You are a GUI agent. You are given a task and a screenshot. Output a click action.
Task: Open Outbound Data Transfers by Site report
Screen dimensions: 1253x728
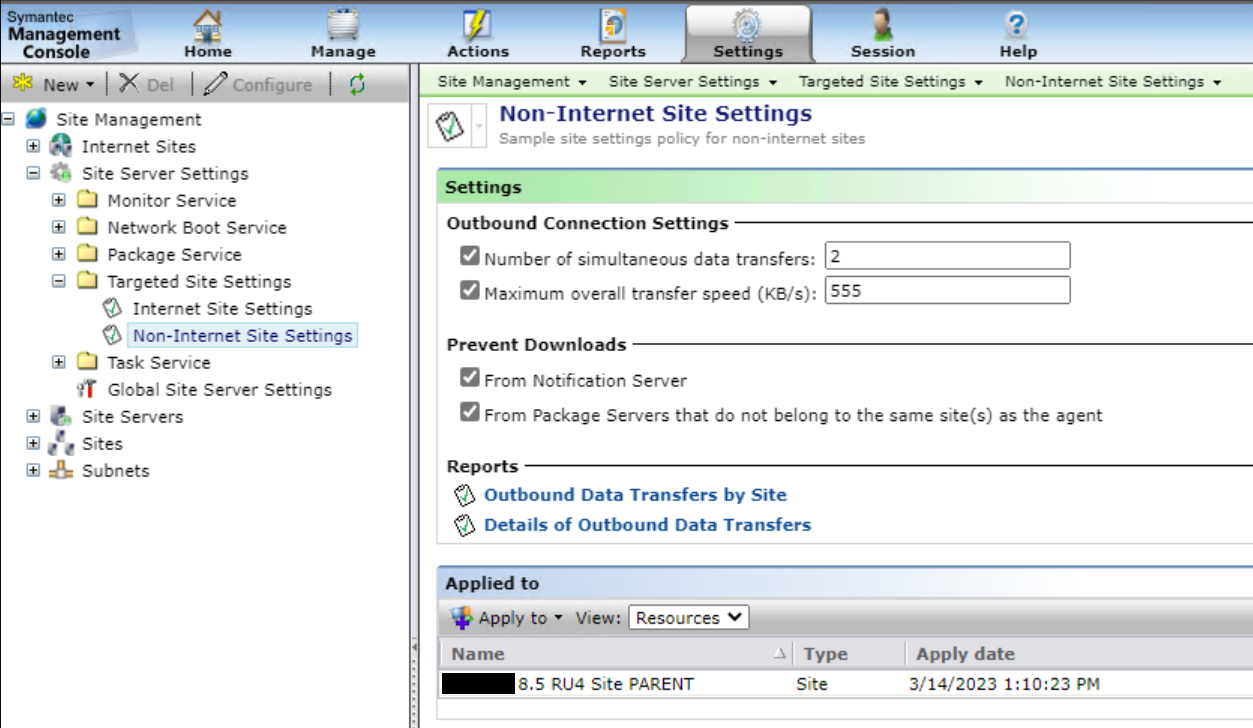(635, 495)
